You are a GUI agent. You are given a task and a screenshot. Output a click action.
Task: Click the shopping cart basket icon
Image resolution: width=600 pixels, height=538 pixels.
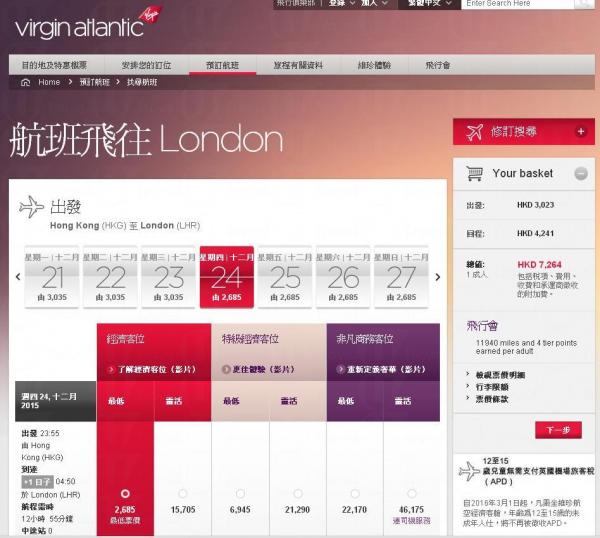pyautogui.click(x=475, y=174)
